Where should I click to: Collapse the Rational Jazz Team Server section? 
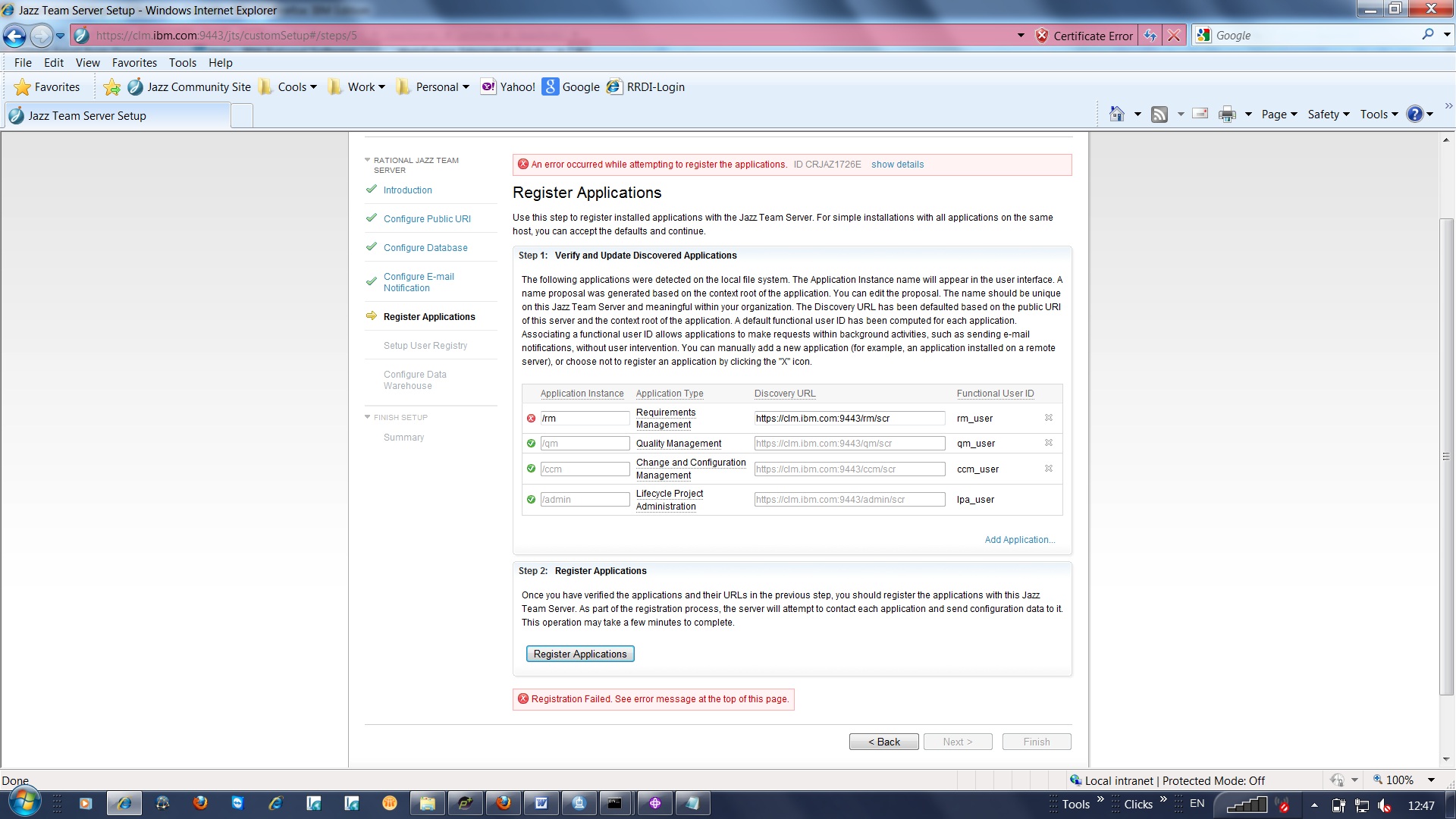(368, 161)
